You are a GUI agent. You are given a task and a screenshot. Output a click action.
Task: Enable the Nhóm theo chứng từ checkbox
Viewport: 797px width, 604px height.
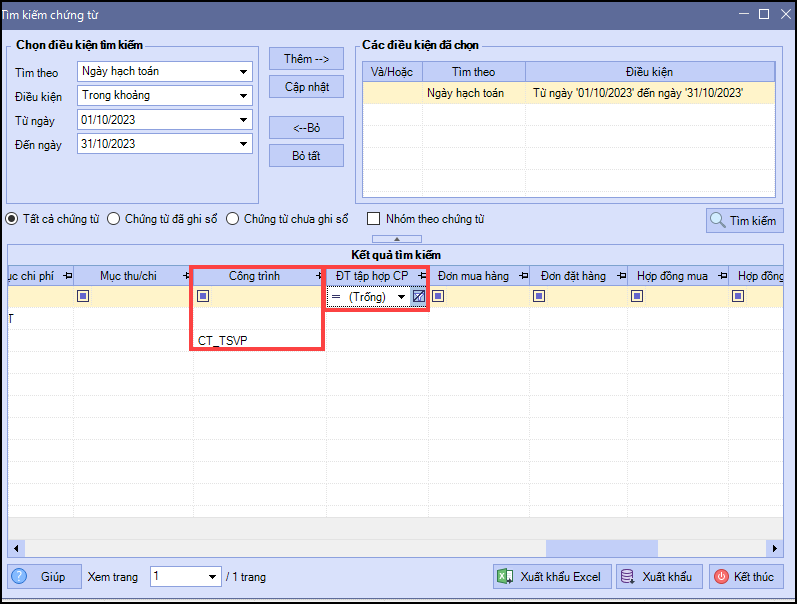pyautogui.click(x=374, y=219)
